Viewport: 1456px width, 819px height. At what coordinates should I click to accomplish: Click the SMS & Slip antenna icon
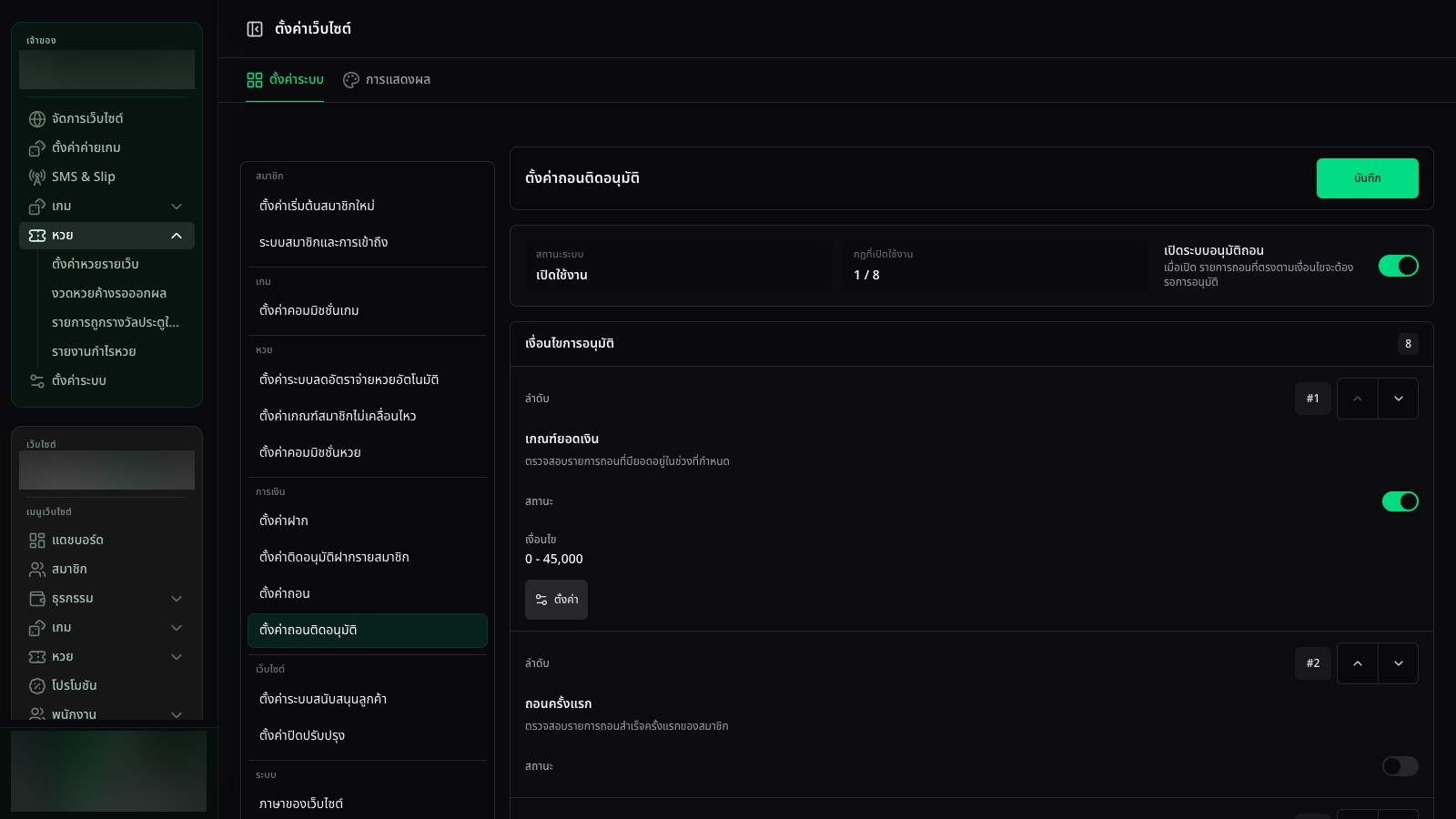tap(37, 177)
